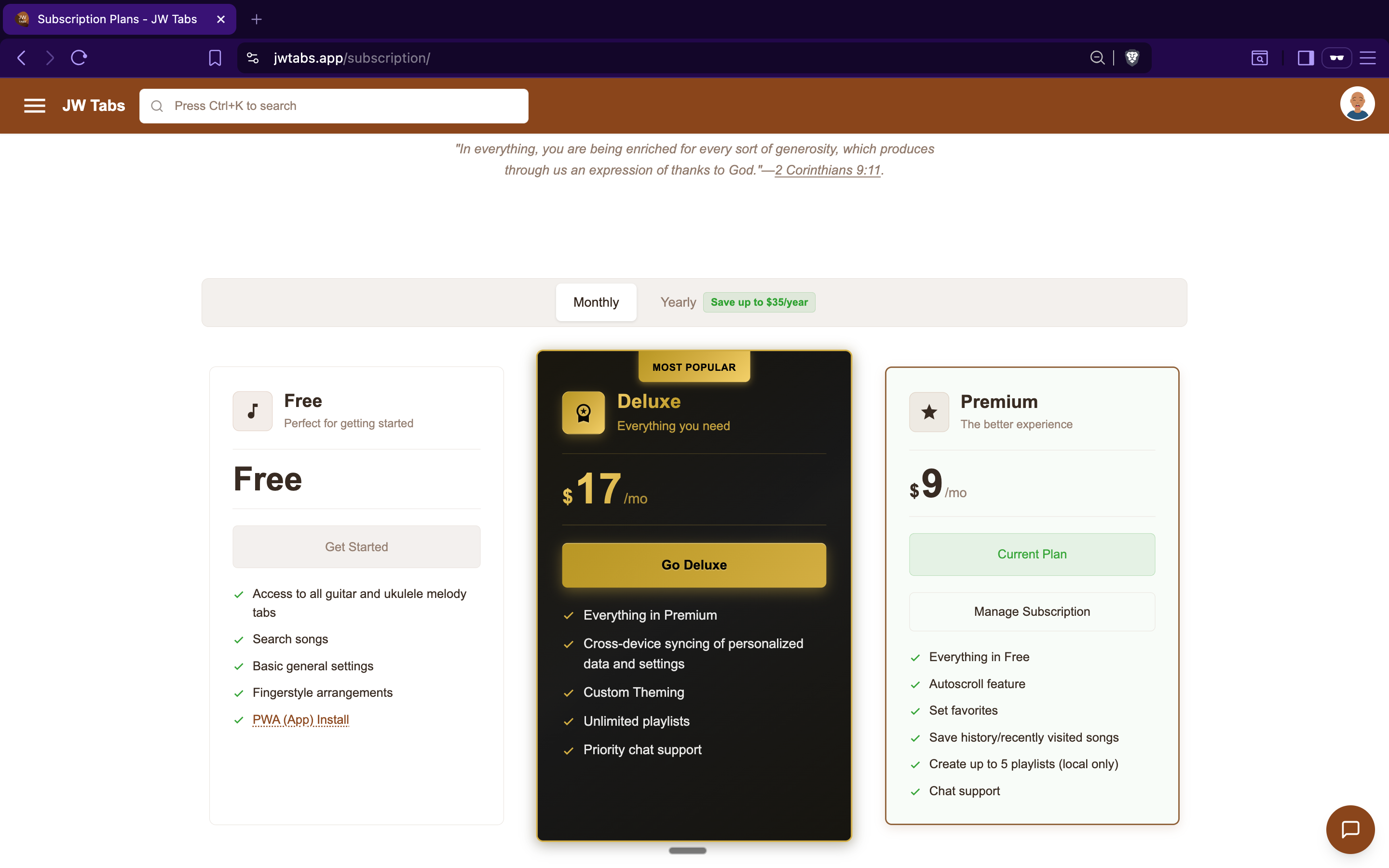The image size is (1389, 868).
Task: Open the user profile avatar
Action: coord(1357,104)
